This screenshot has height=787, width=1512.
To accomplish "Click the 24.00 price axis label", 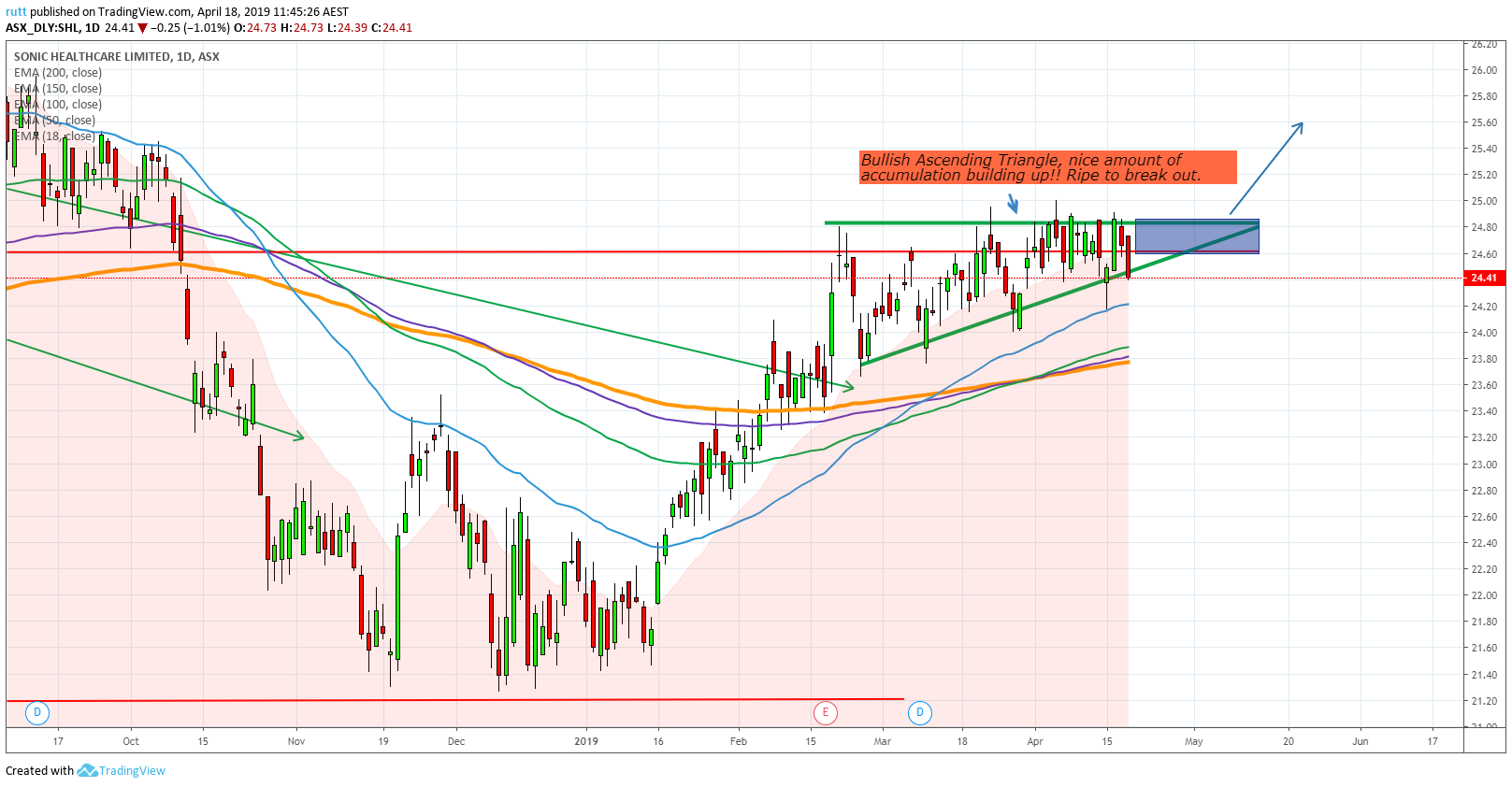I will coord(1484,333).
